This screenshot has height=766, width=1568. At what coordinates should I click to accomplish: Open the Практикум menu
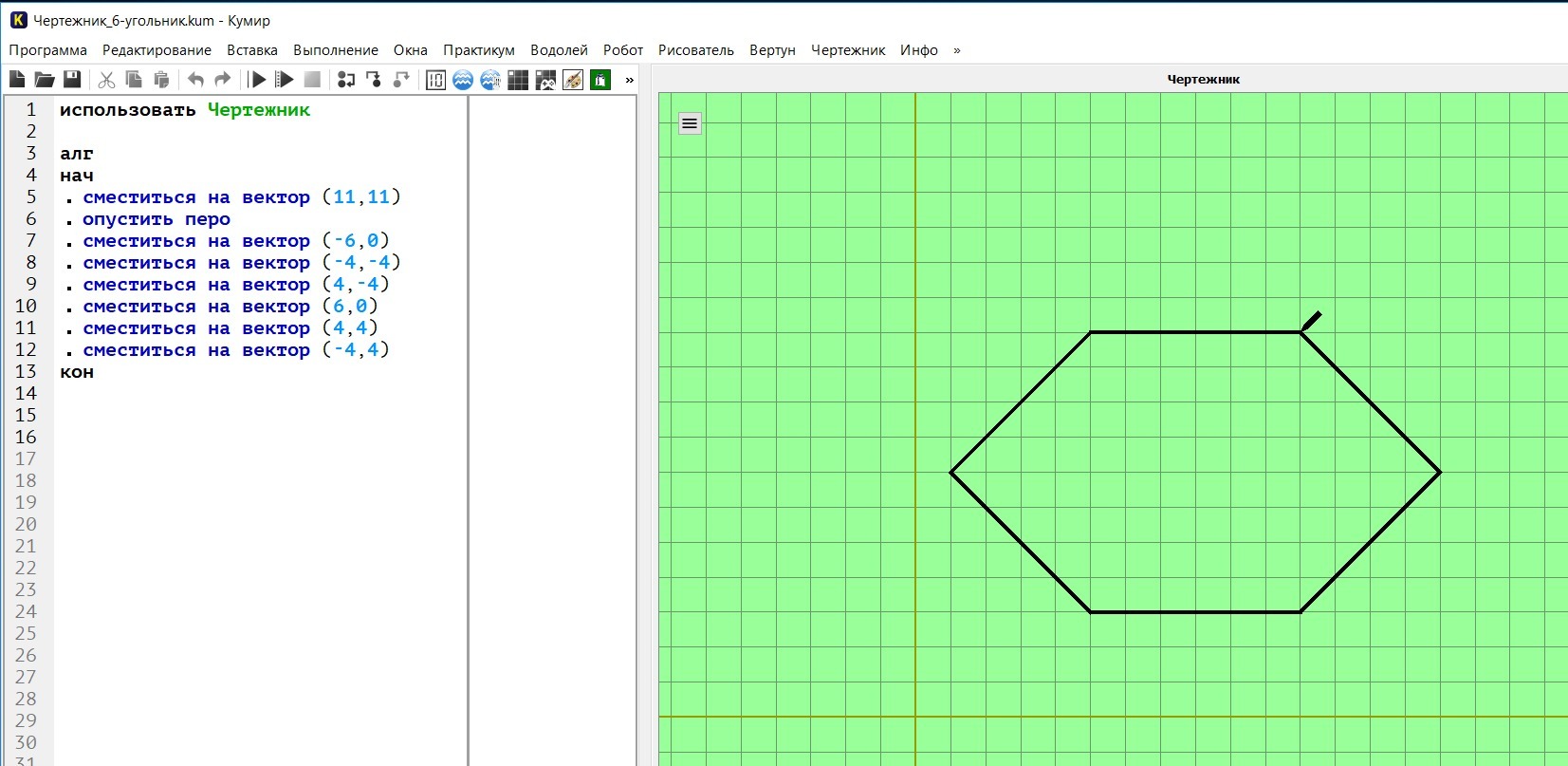pyautogui.click(x=479, y=50)
